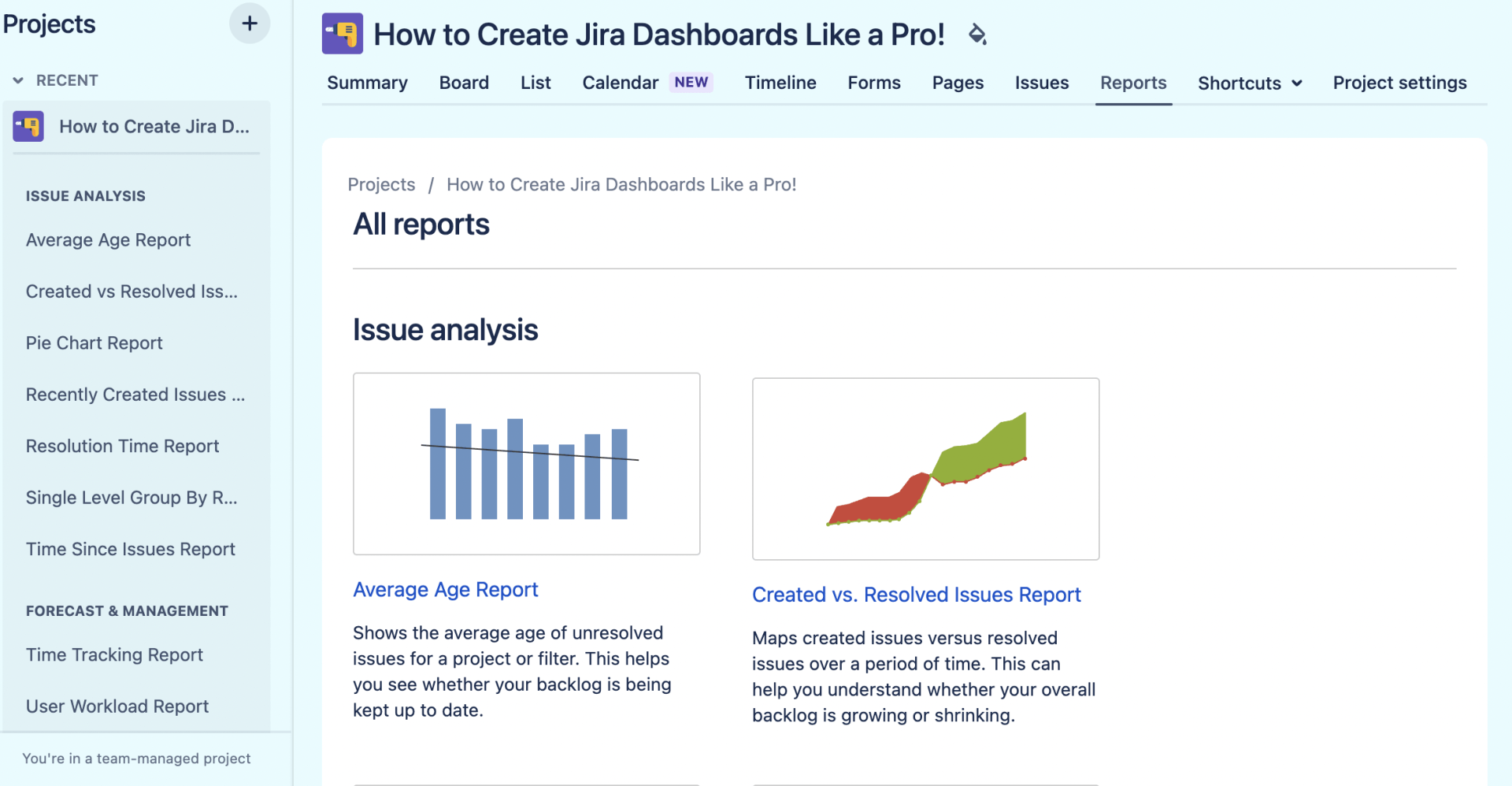Click the Projects breadcrumb link

click(x=381, y=184)
